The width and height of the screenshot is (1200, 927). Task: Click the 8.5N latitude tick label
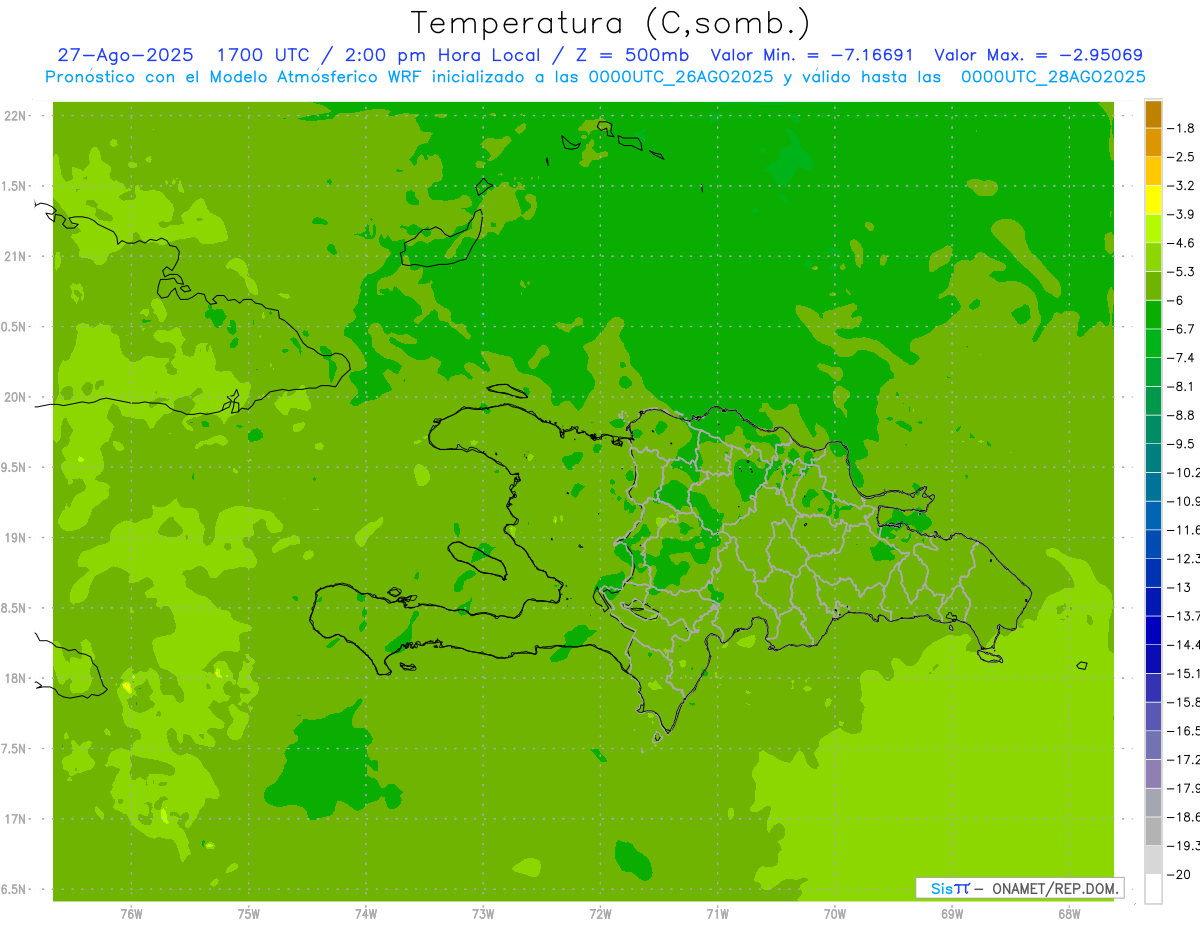14,608
